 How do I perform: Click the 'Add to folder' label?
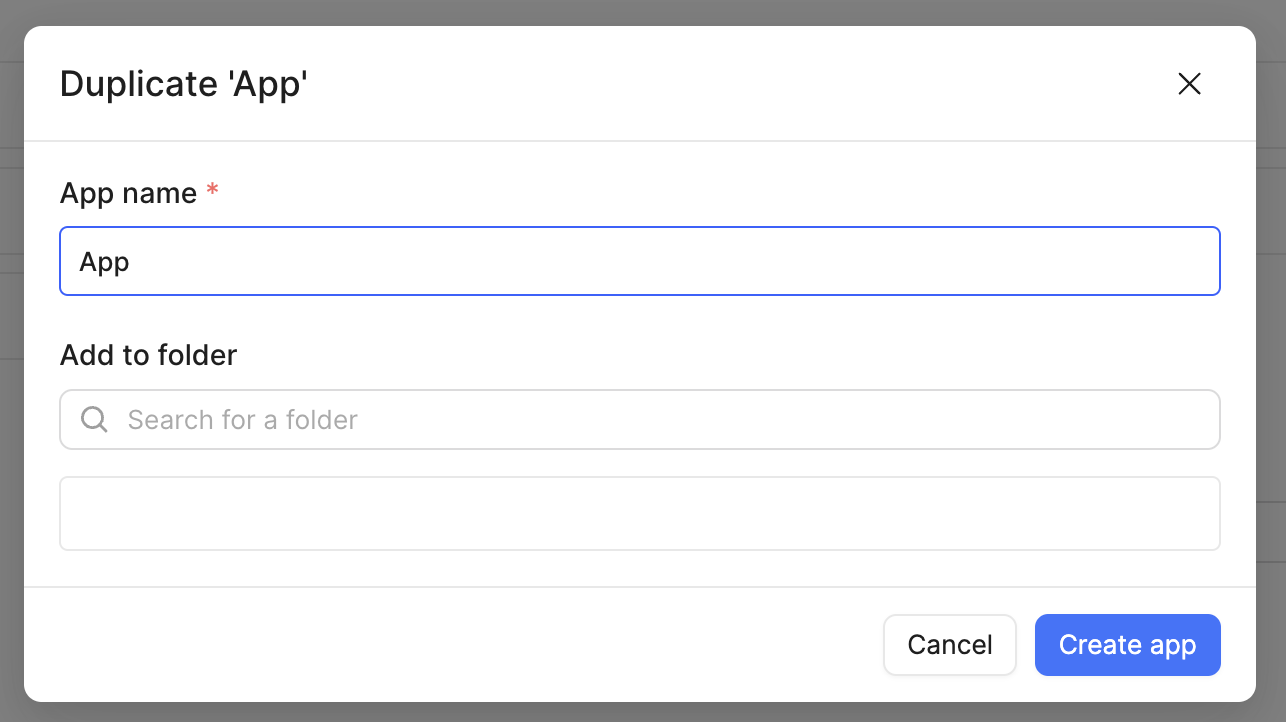(148, 355)
